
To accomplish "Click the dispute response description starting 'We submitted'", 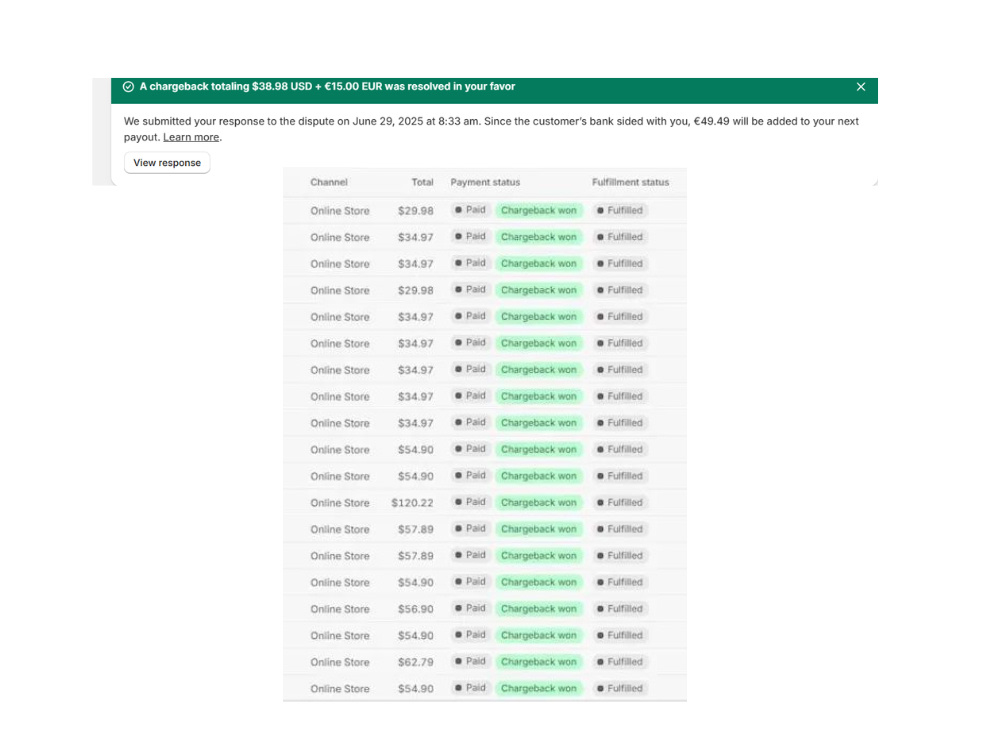I will (x=491, y=129).
